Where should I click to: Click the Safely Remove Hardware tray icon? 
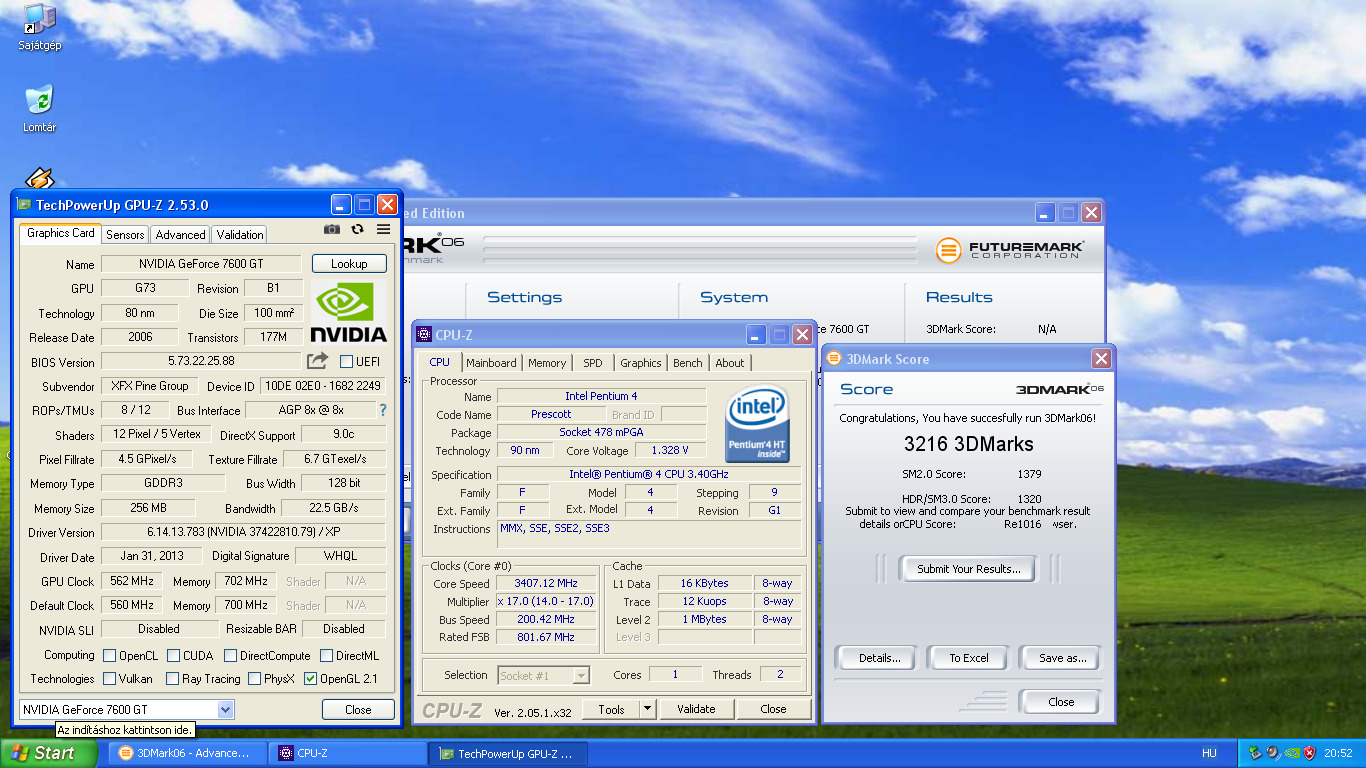pos(1254,753)
